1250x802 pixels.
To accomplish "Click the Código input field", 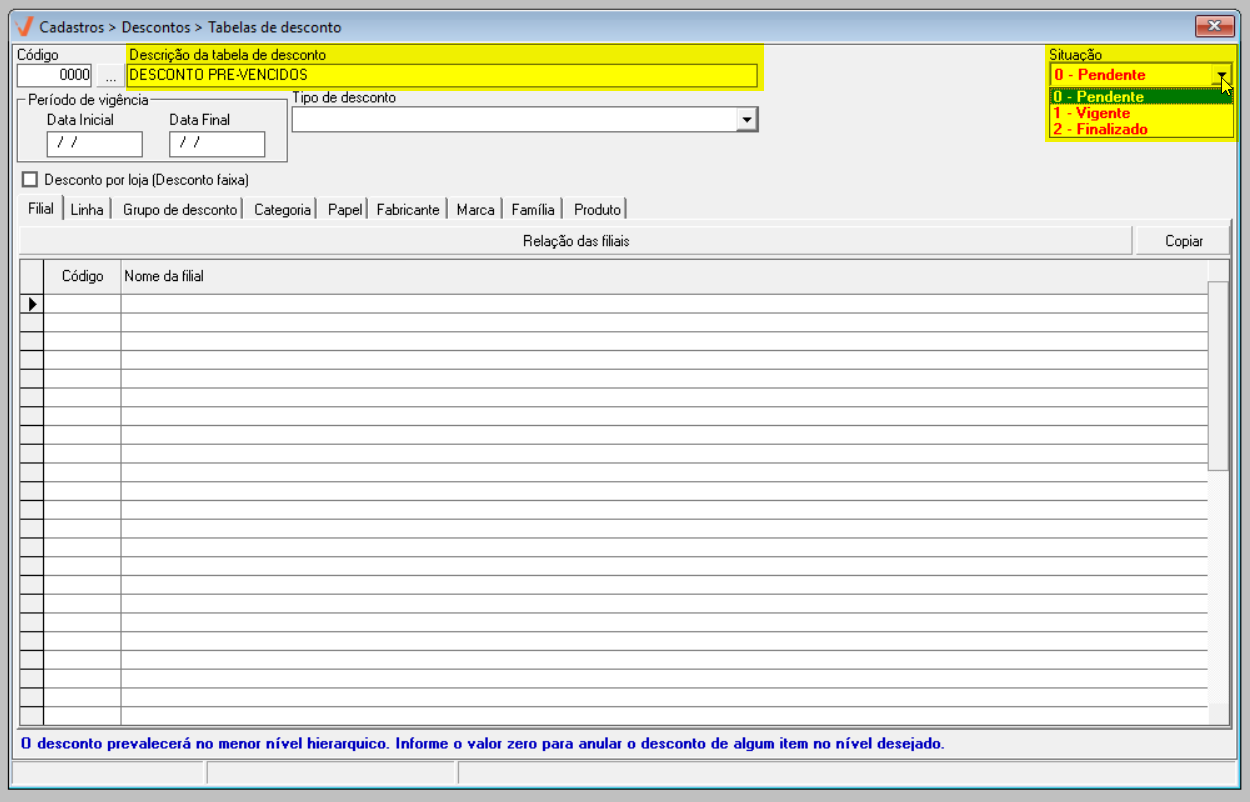I will [x=54, y=75].
